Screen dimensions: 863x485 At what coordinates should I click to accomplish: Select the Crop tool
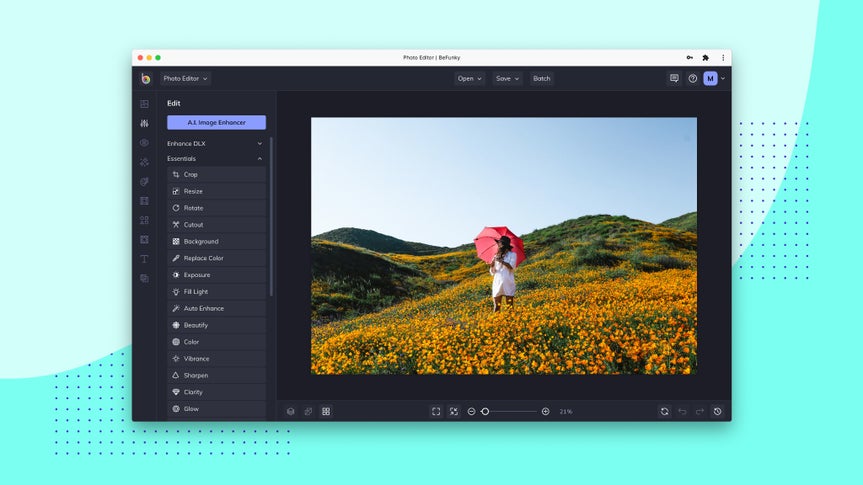pos(216,175)
